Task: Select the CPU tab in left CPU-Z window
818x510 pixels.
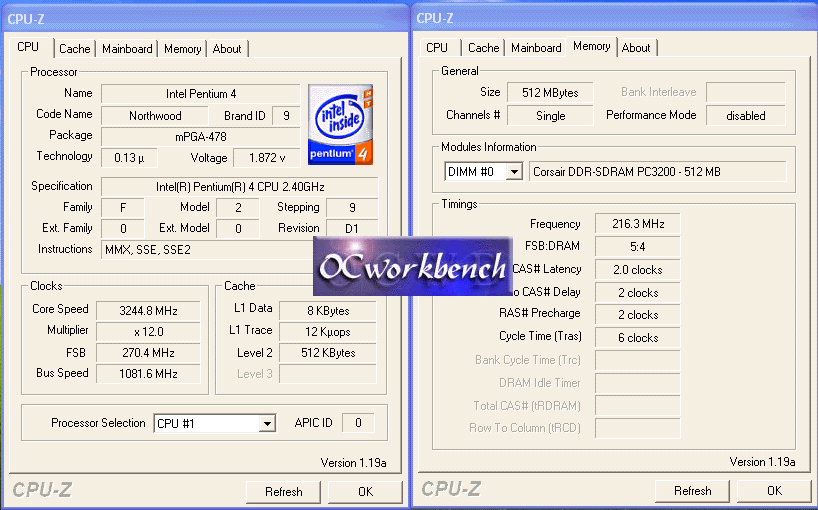Action: [x=28, y=47]
